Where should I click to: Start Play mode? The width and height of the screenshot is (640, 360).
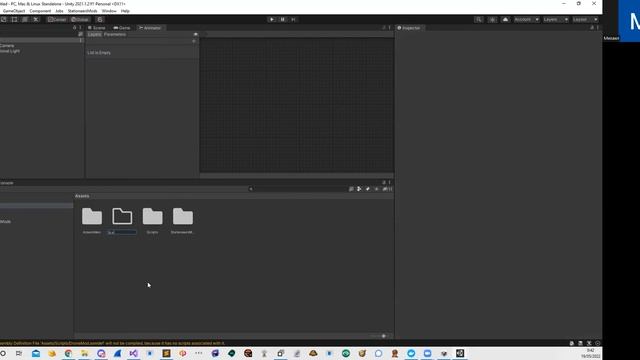(x=271, y=20)
